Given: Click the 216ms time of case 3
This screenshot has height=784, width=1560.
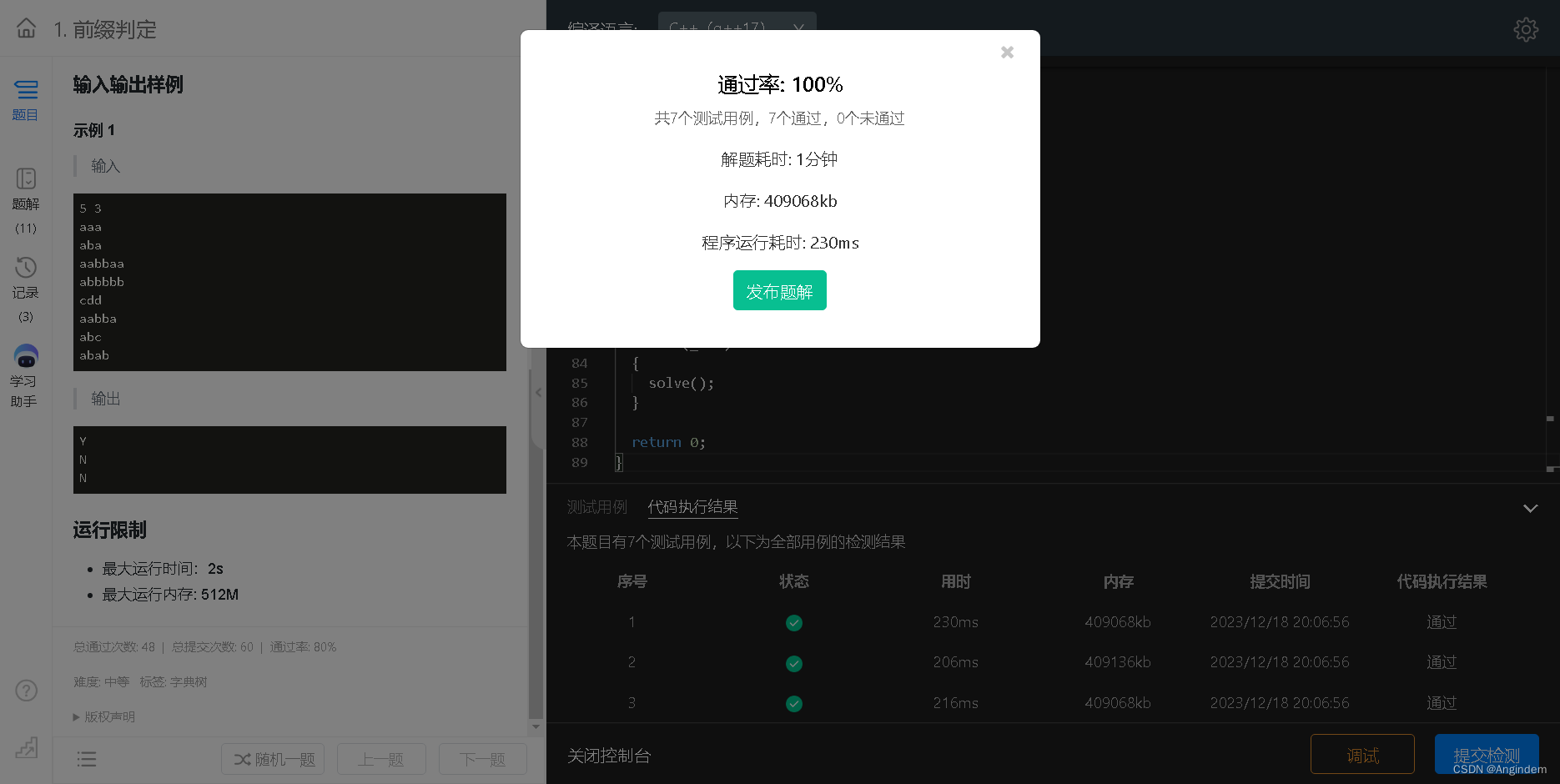Looking at the screenshot, I should pos(956,703).
